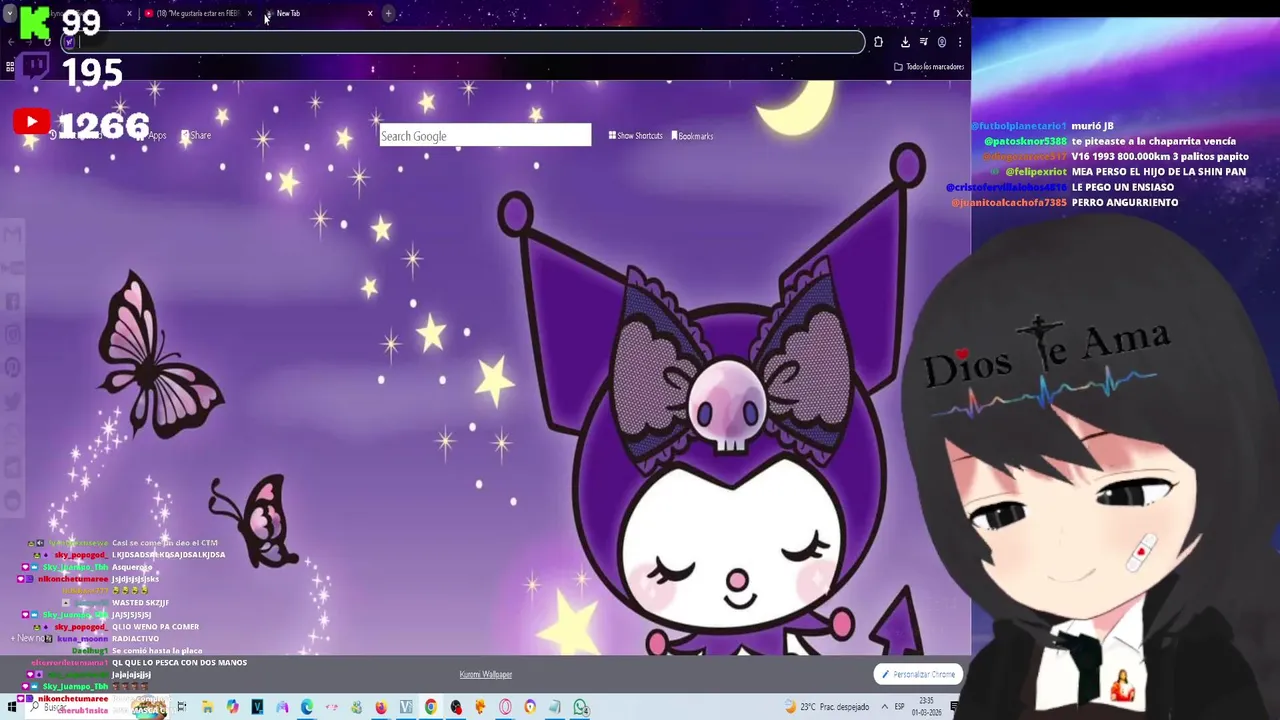Click the ESP language indicator
This screenshot has width=1280, height=720.
[899, 707]
